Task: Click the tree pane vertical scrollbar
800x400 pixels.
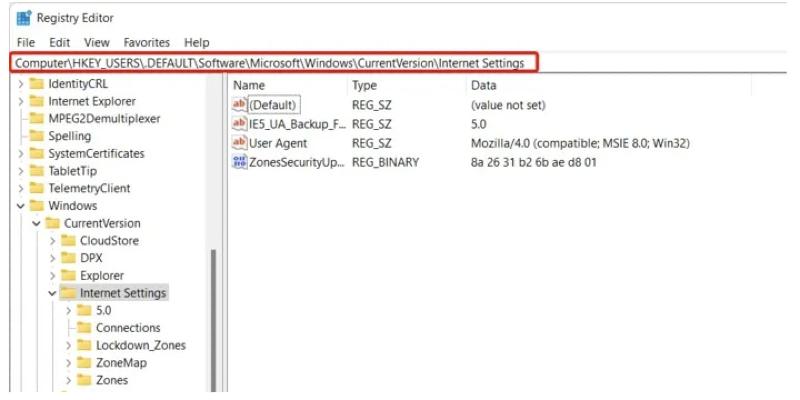Action: (x=213, y=319)
